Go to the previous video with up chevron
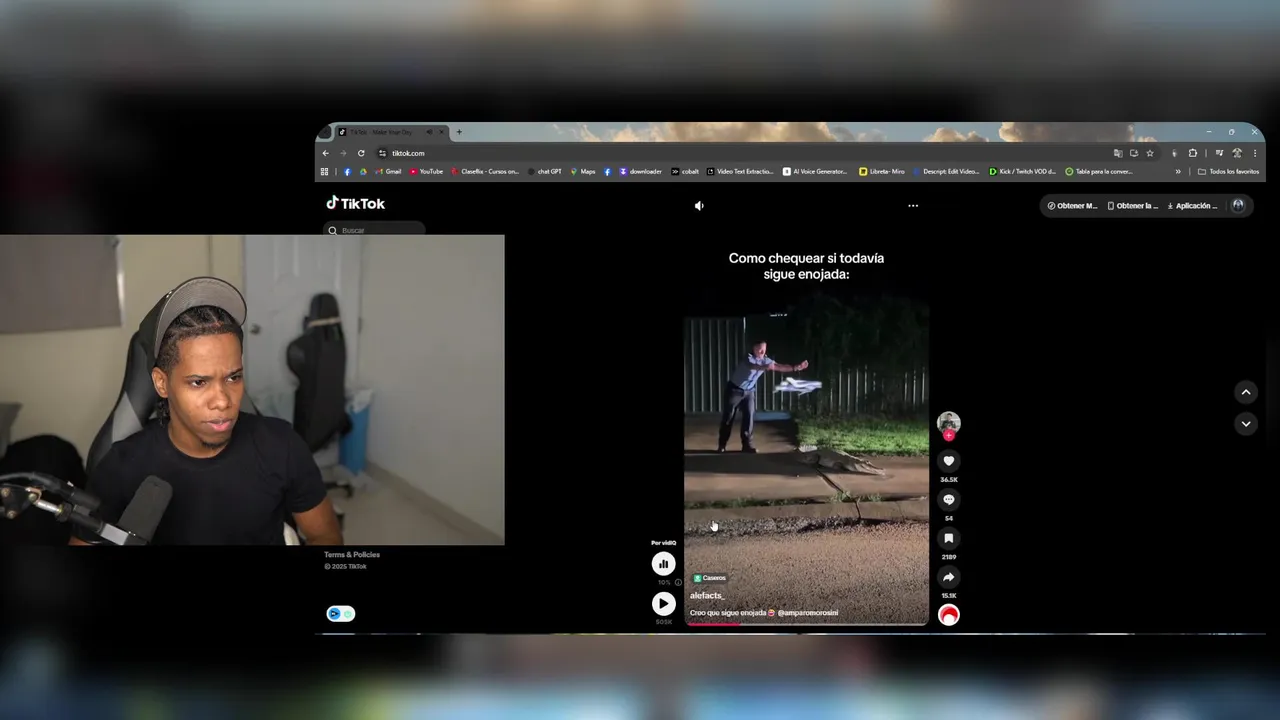Viewport: 1280px width, 720px height. [1246, 392]
